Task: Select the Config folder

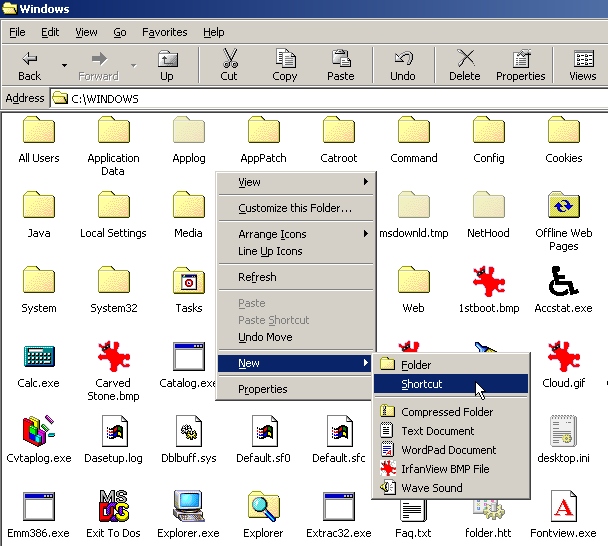Action: tap(489, 140)
